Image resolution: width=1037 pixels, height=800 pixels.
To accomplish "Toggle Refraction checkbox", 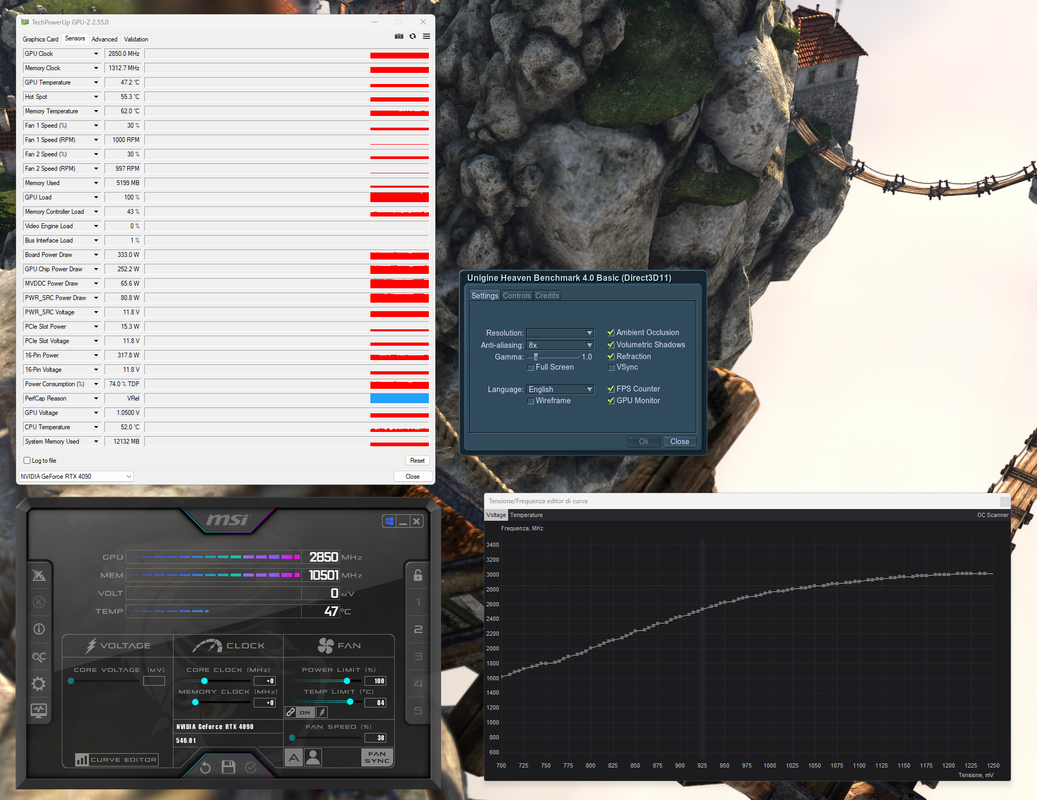I will click(x=611, y=356).
